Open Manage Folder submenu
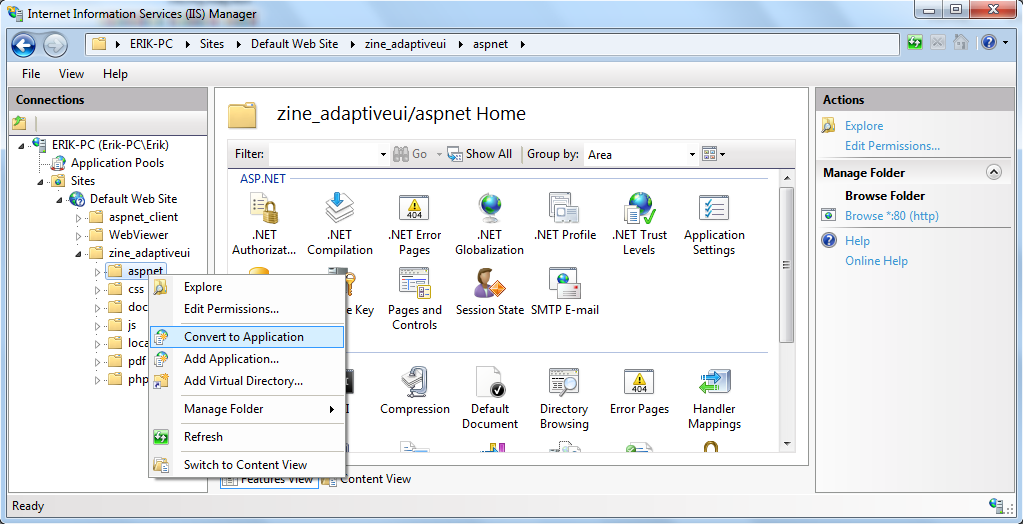The image size is (1023, 524). pos(247,409)
